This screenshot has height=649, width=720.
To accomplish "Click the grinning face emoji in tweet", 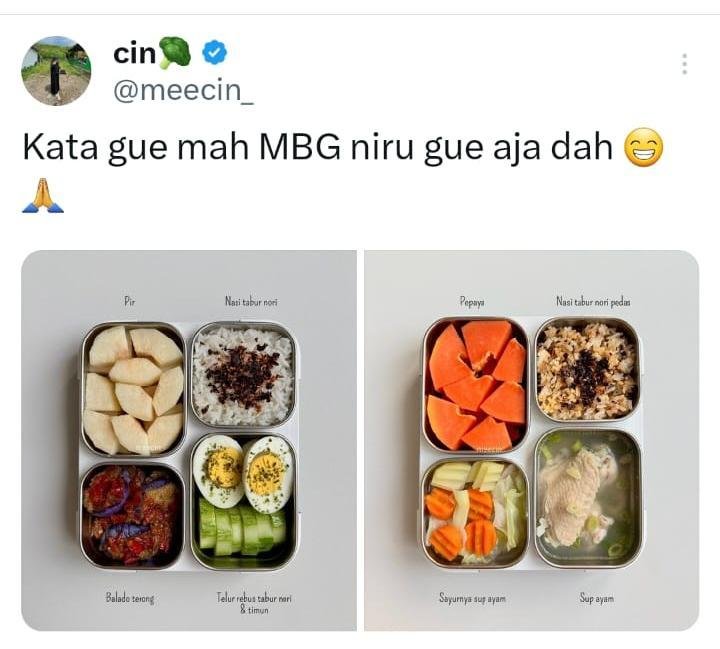I will pyautogui.click(x=644, y=147).
